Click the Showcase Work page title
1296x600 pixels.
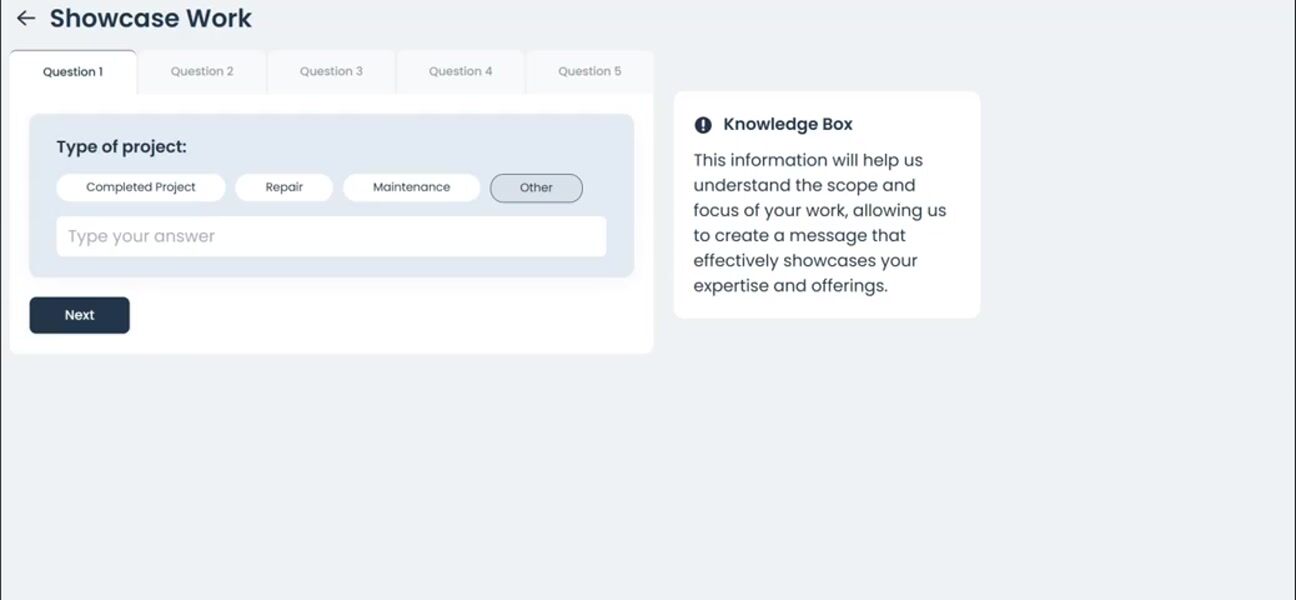tap(151, 18)
